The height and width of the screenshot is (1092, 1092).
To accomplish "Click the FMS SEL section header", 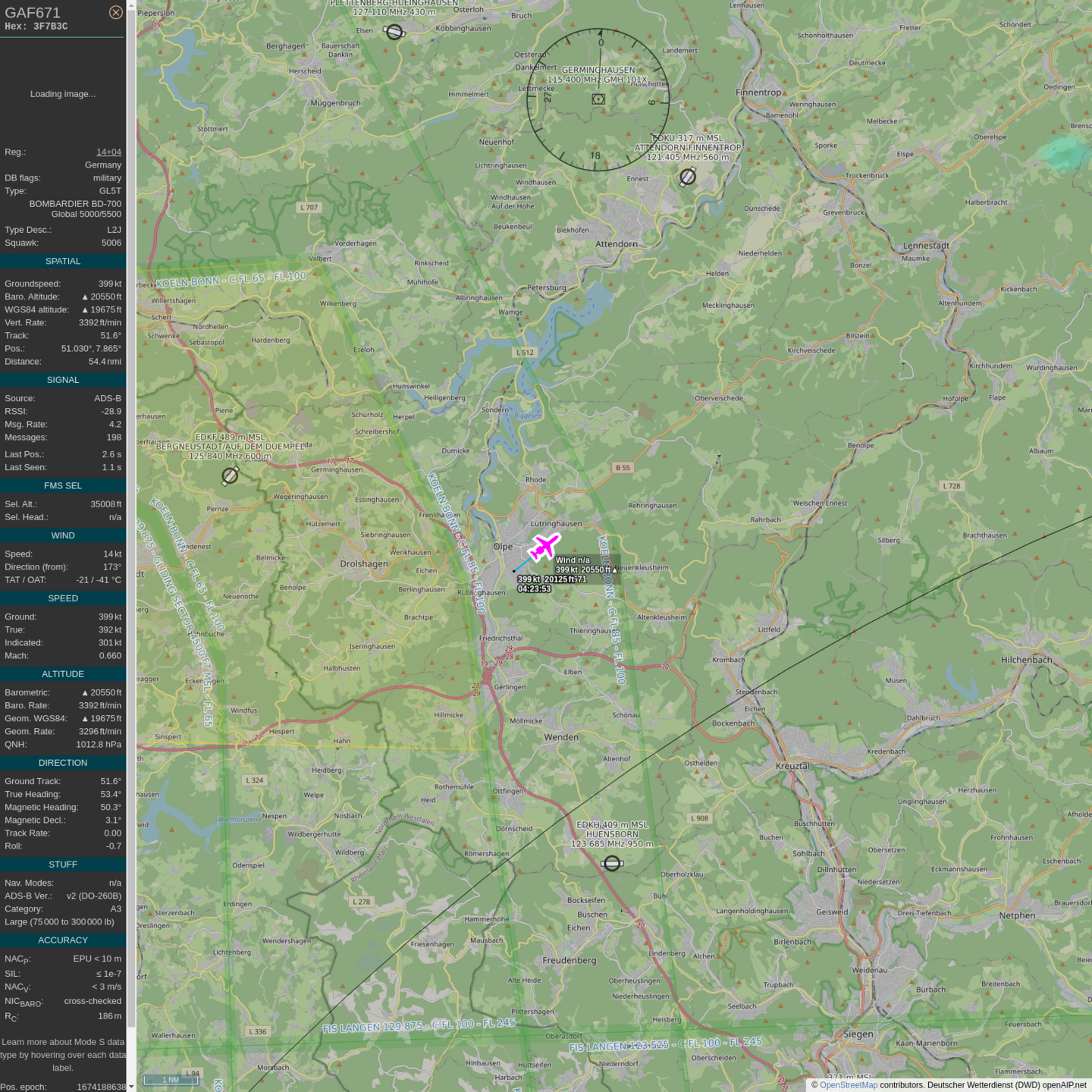I will pos(63,485).
